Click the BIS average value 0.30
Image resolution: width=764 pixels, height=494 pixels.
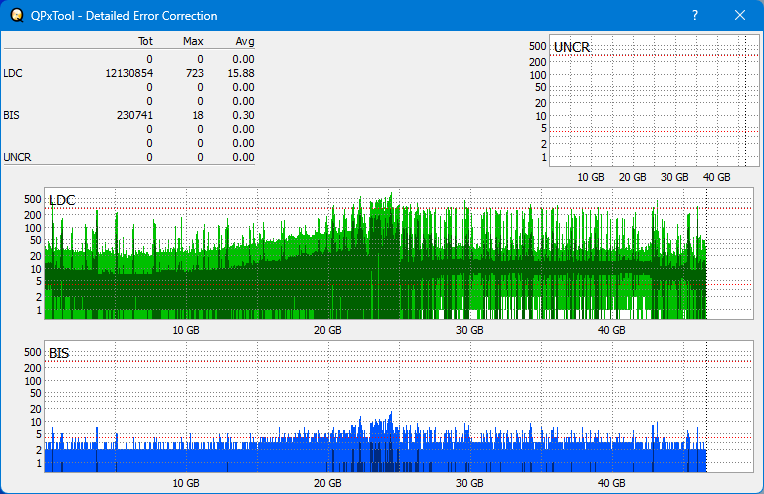coord(244,115)
